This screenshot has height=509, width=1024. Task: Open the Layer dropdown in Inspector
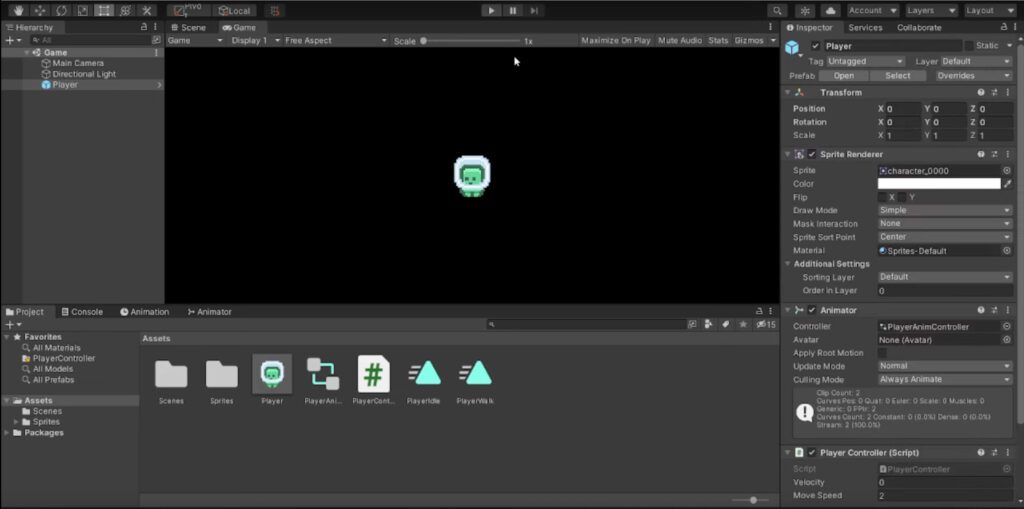976,61
